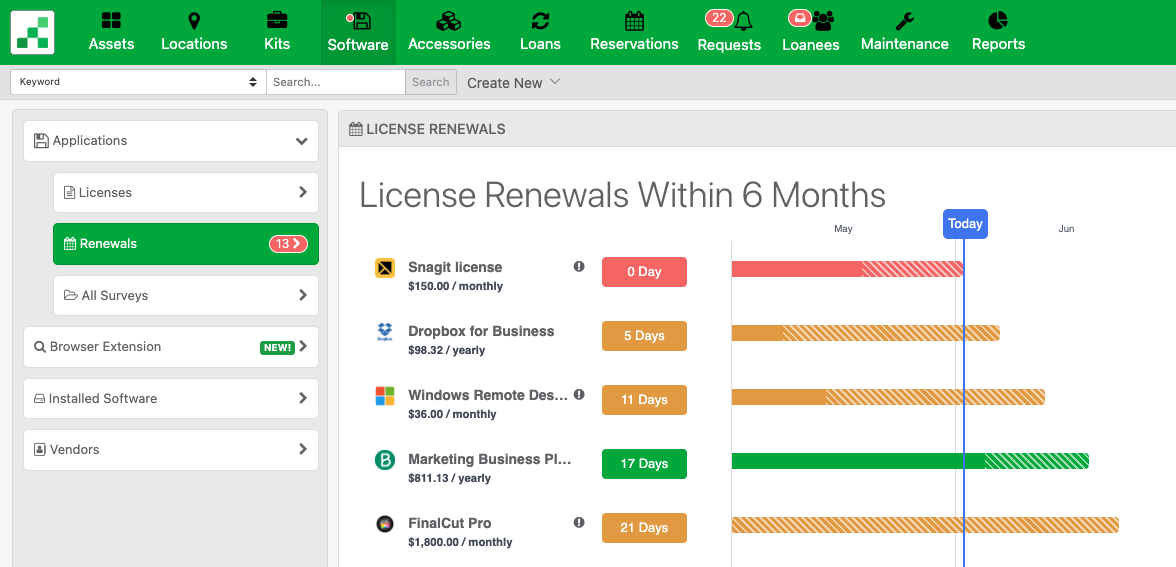The width and height of the screenshot is (1176, 567).
Task: Open the Marketing Business Pl... license
Action: coord(489,459)
